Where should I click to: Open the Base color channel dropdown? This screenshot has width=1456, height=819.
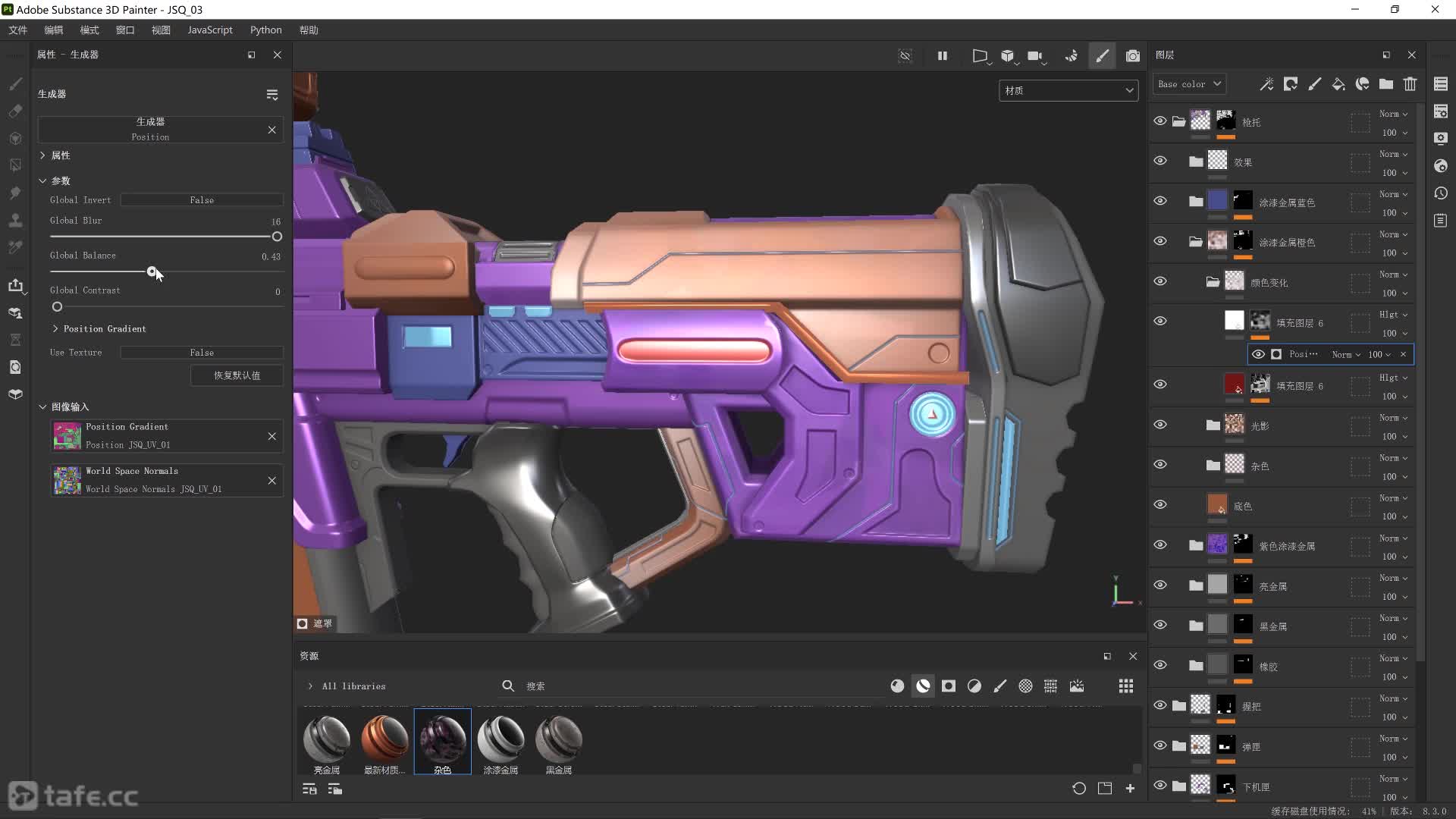[1189, 84]
